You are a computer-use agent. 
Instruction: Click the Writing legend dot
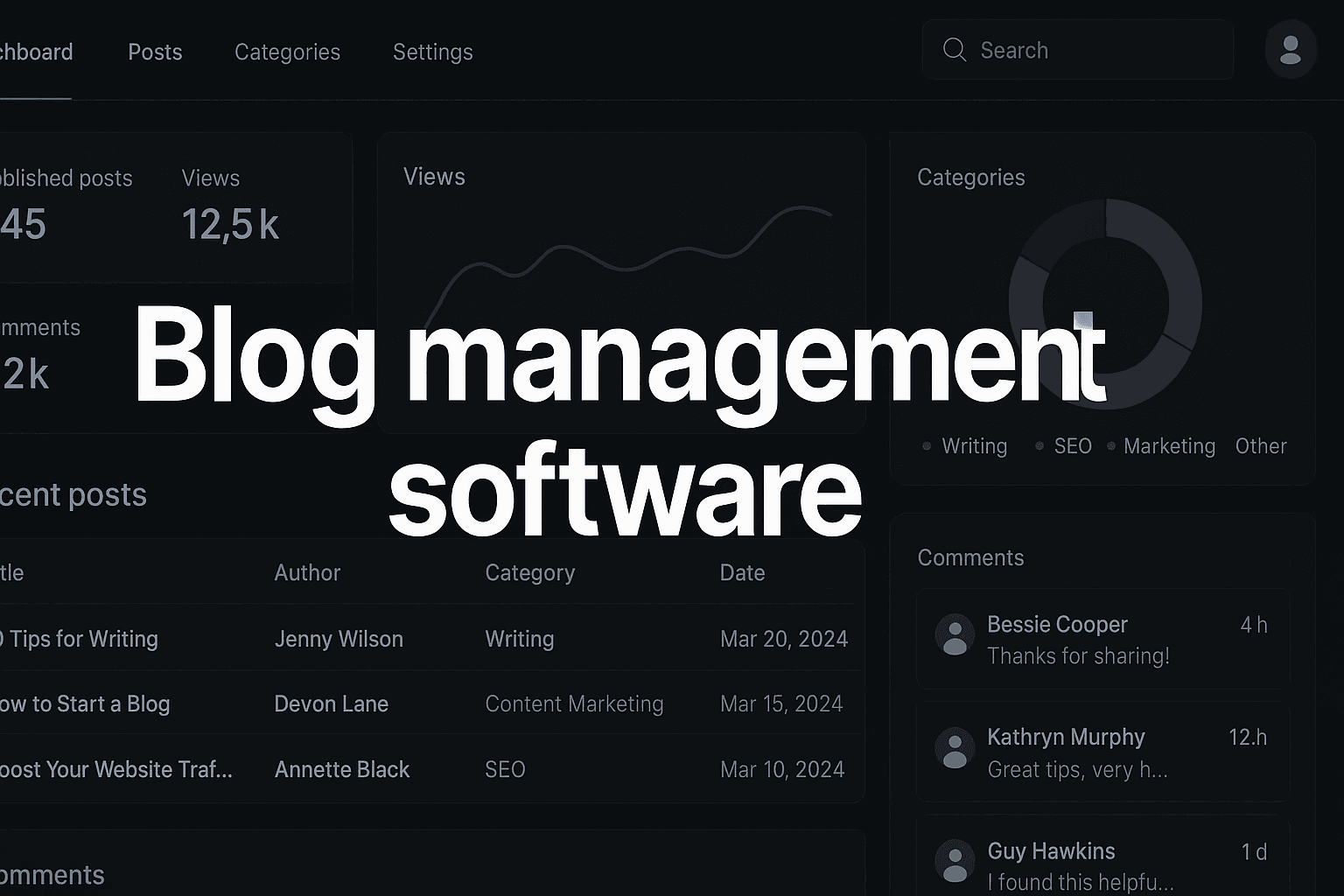[x=927, y=446]
